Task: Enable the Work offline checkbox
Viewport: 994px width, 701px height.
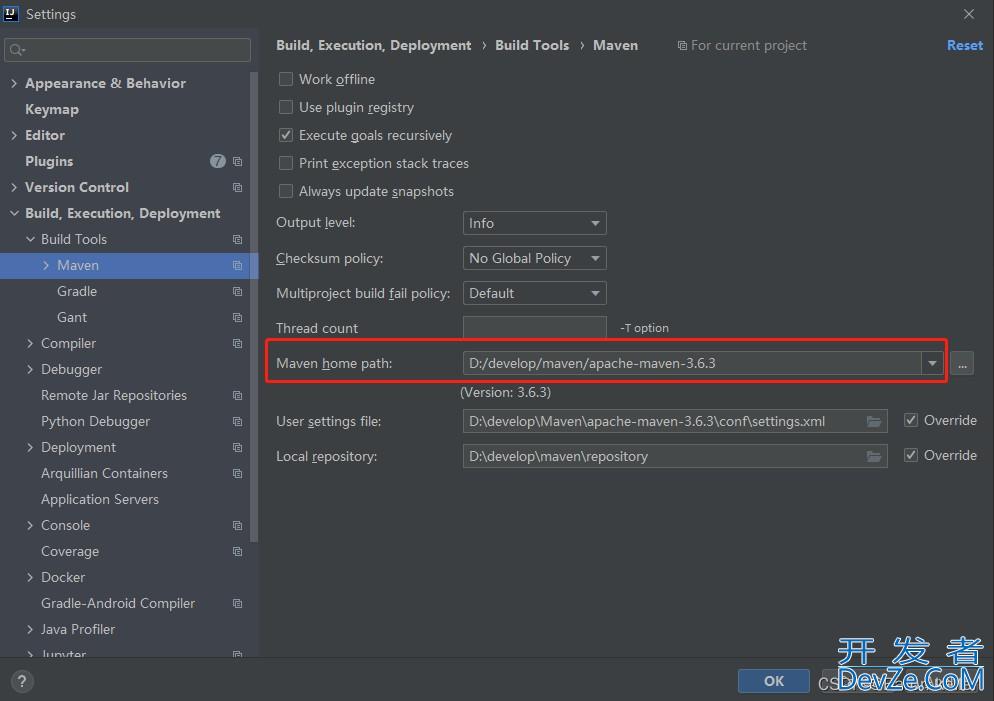Action: pyautogui.click(x=286, y=79)
